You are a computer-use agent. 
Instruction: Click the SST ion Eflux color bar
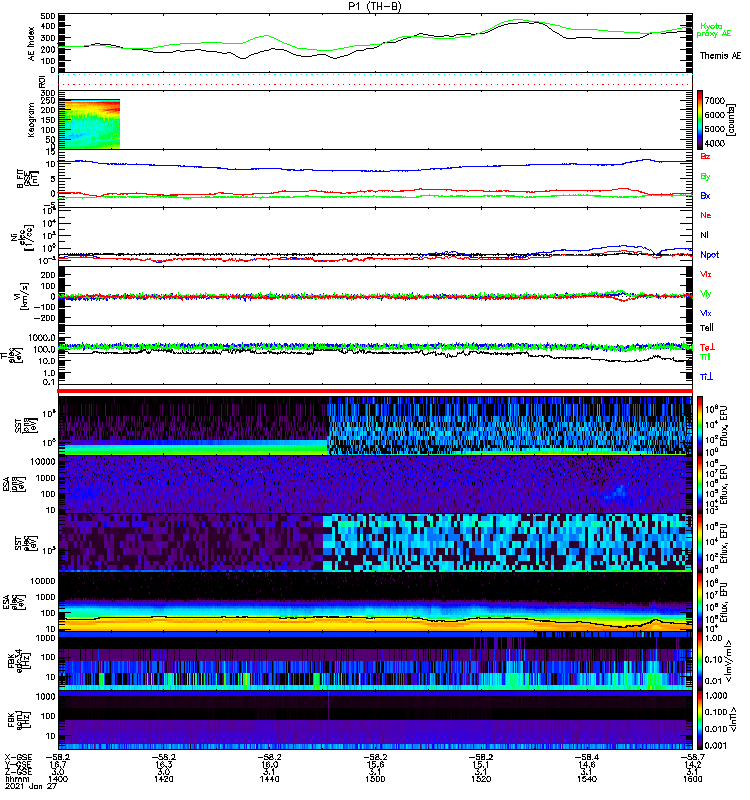point(699,425)
